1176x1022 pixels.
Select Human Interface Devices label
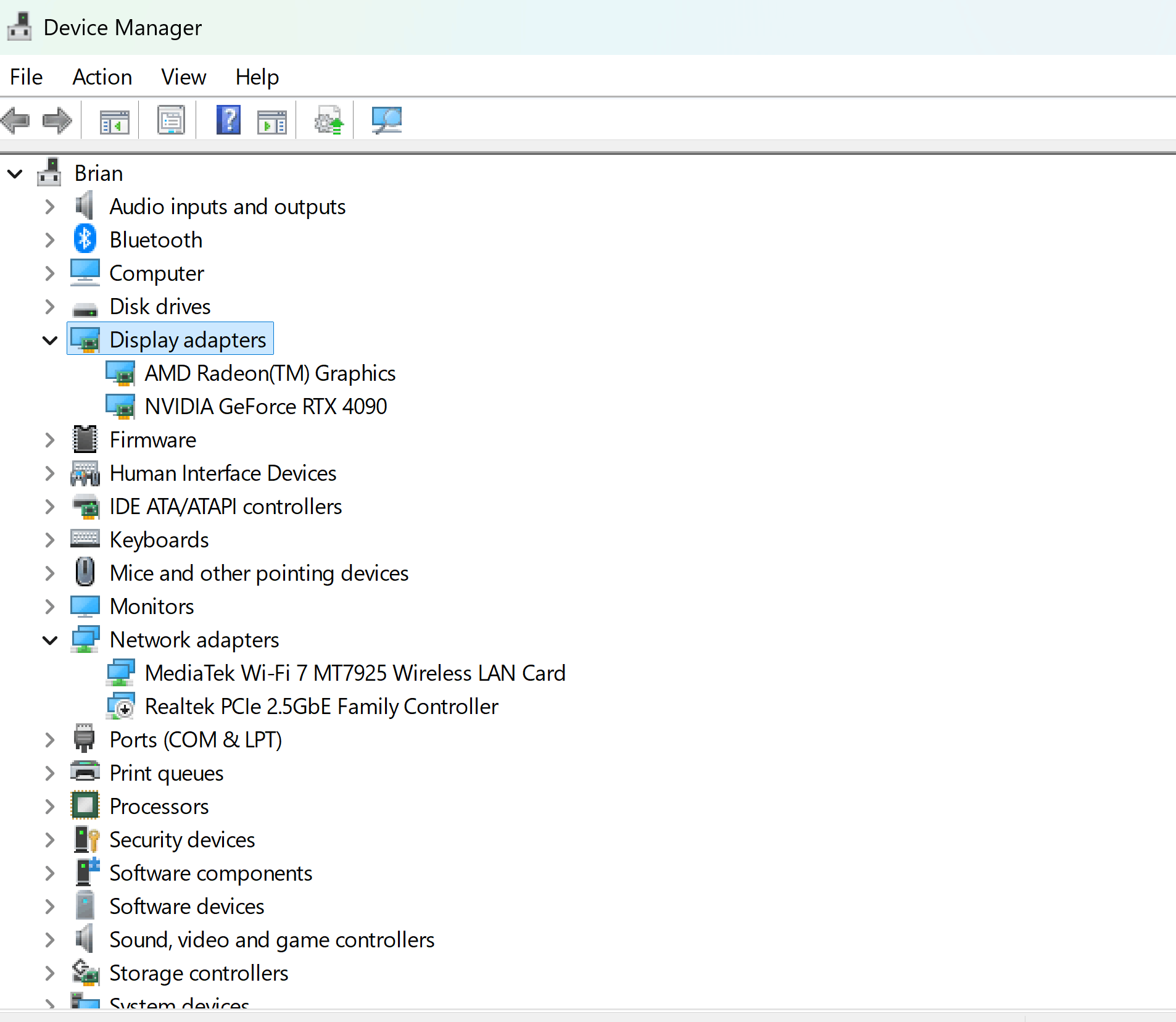tap(223, 473)
